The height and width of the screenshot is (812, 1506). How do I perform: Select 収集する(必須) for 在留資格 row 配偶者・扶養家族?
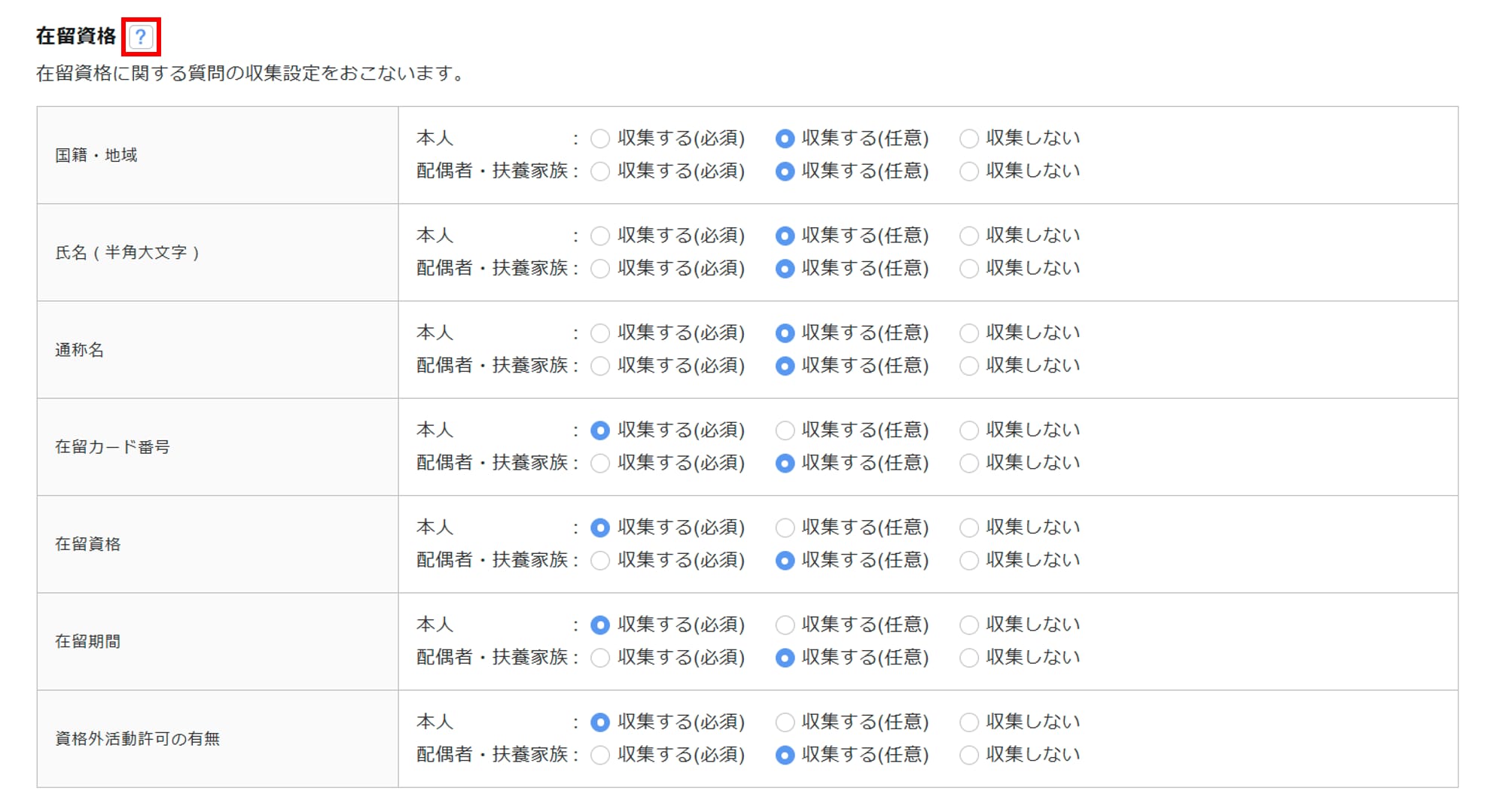point(600,561)
